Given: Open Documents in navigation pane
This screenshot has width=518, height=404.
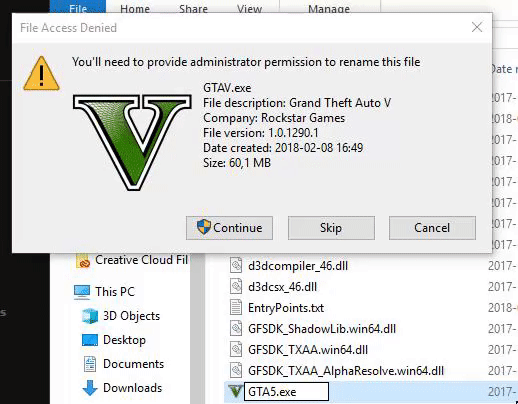Looking at the screenshot, I should click(133, 364).
